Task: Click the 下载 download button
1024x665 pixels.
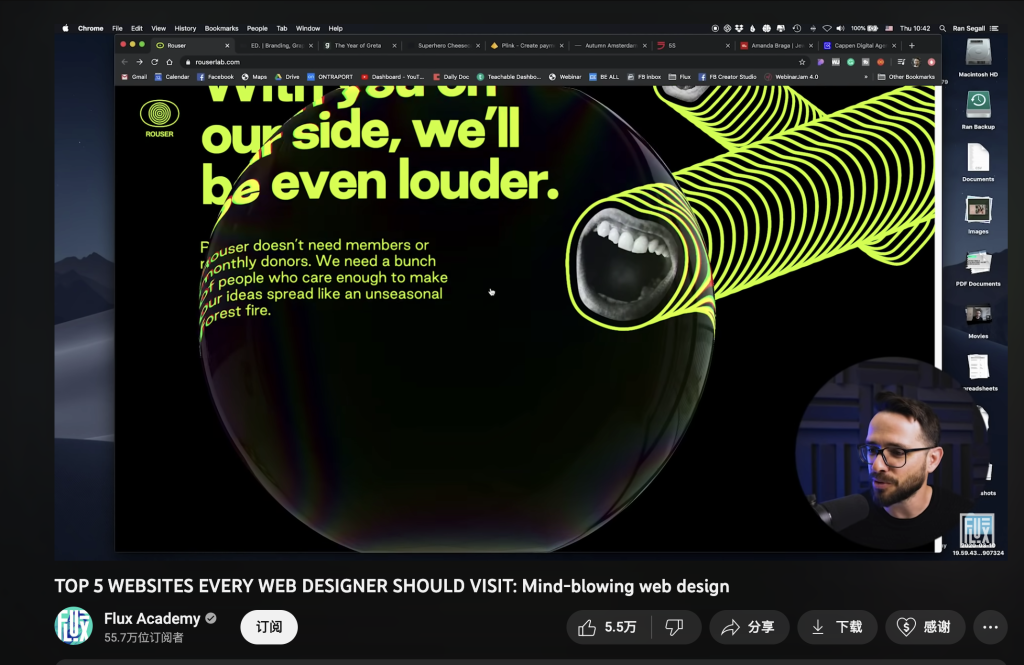Action: click(837, 627)
